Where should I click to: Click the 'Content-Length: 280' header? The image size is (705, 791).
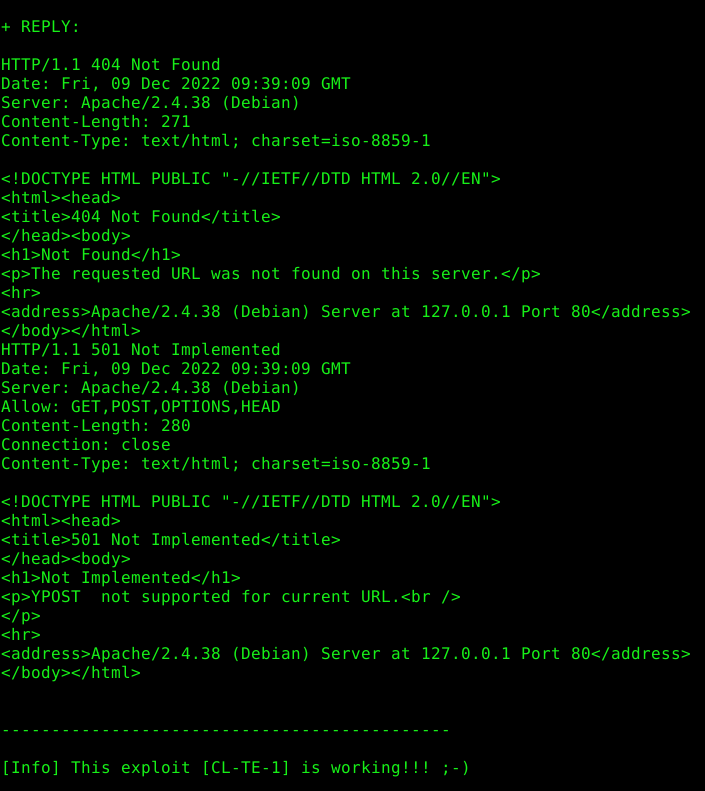tap(96, 426)
